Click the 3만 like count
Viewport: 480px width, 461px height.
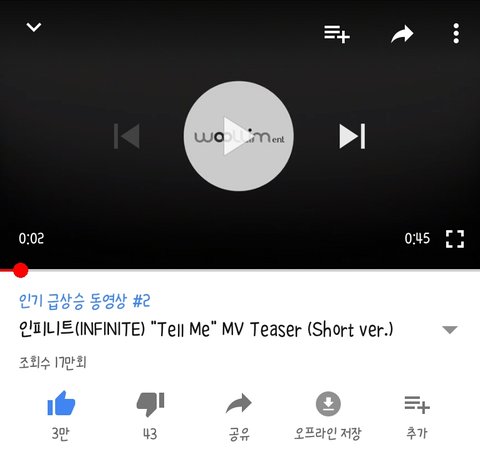click(x=60, y=433)
